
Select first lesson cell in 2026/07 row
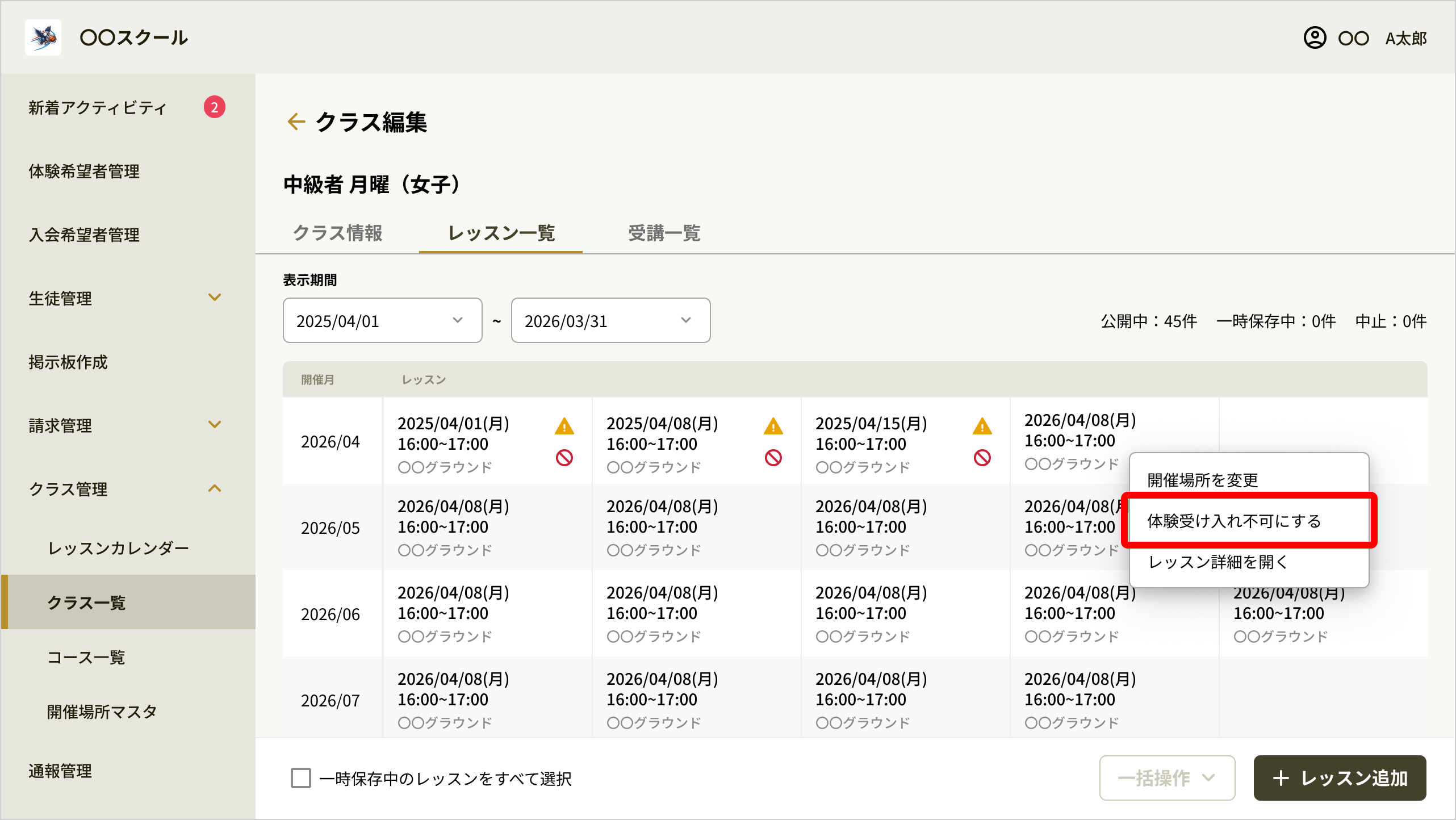point(487,698)
